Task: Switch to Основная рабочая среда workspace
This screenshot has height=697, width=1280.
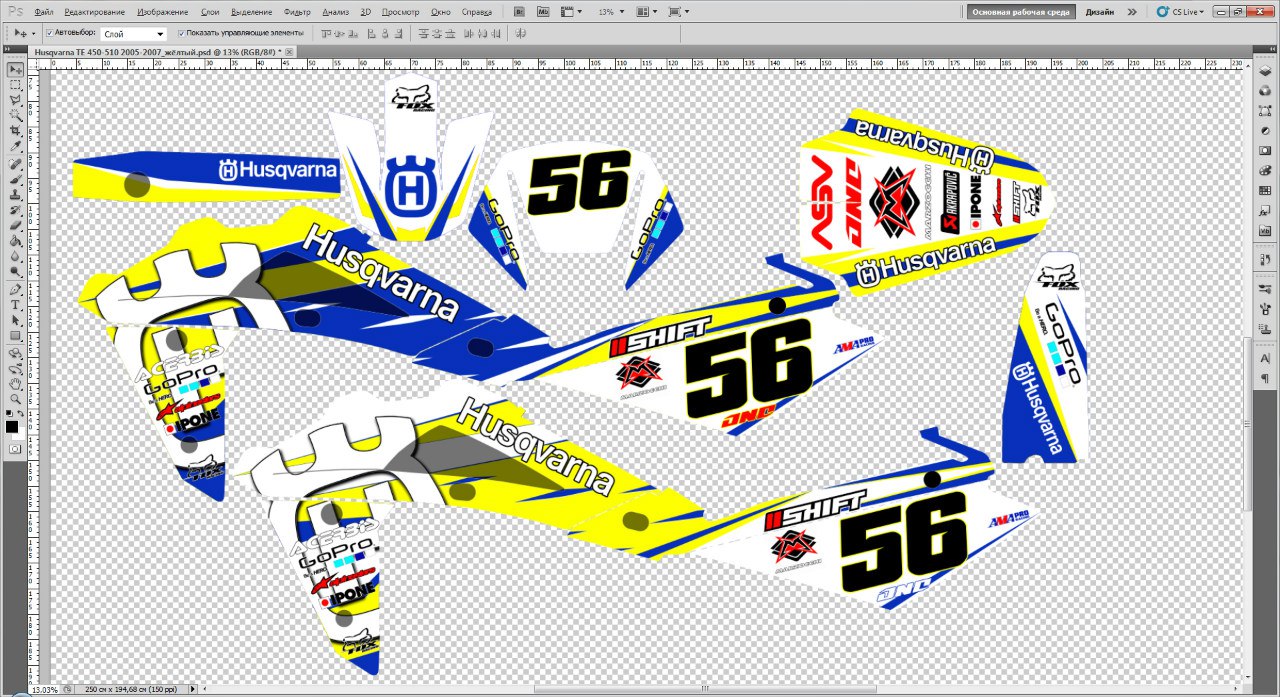Action: [x=1020, y=12]
